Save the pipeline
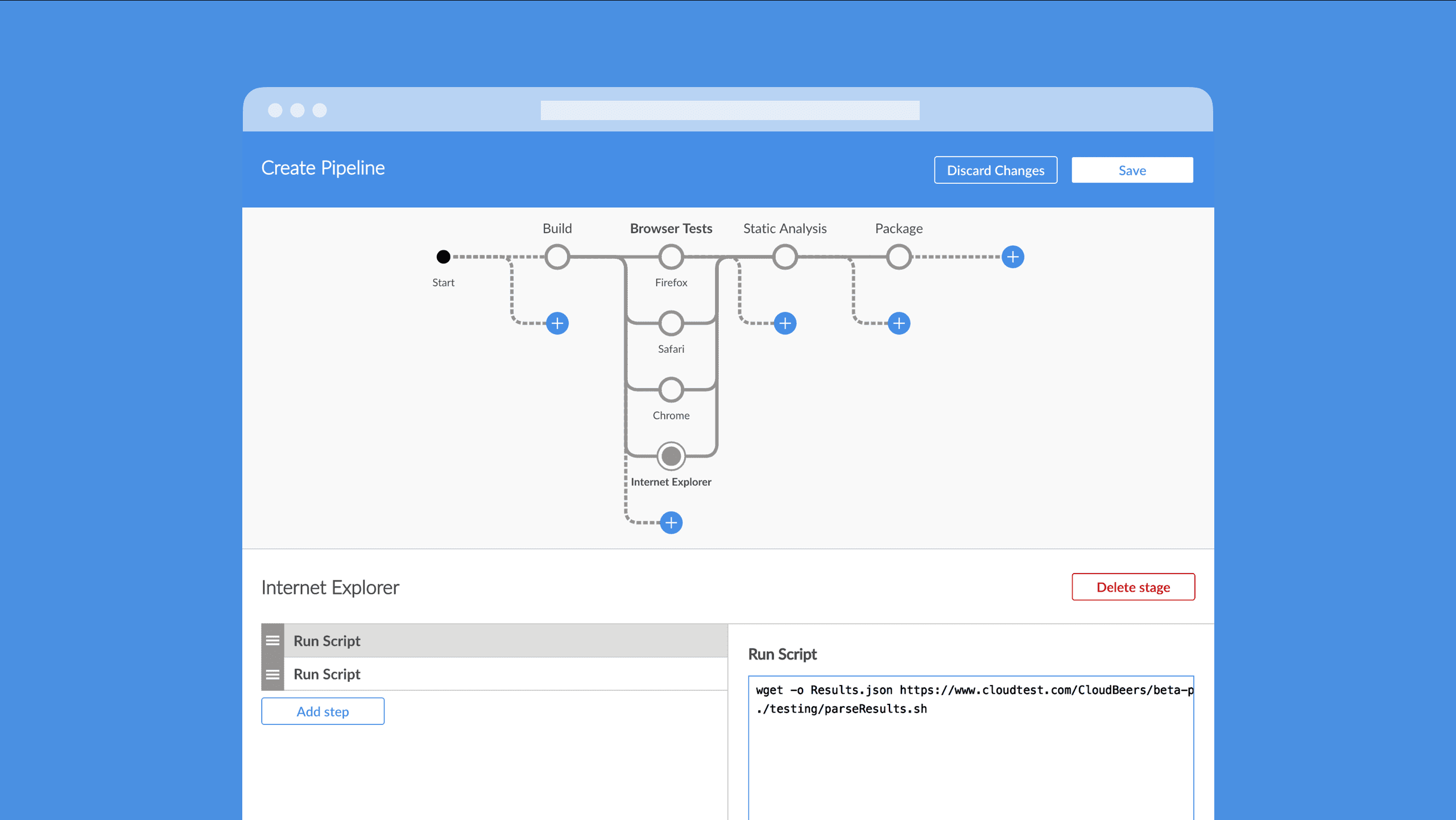The width and height of the screenshot is (1456, 820). [x=1132, y=170]
